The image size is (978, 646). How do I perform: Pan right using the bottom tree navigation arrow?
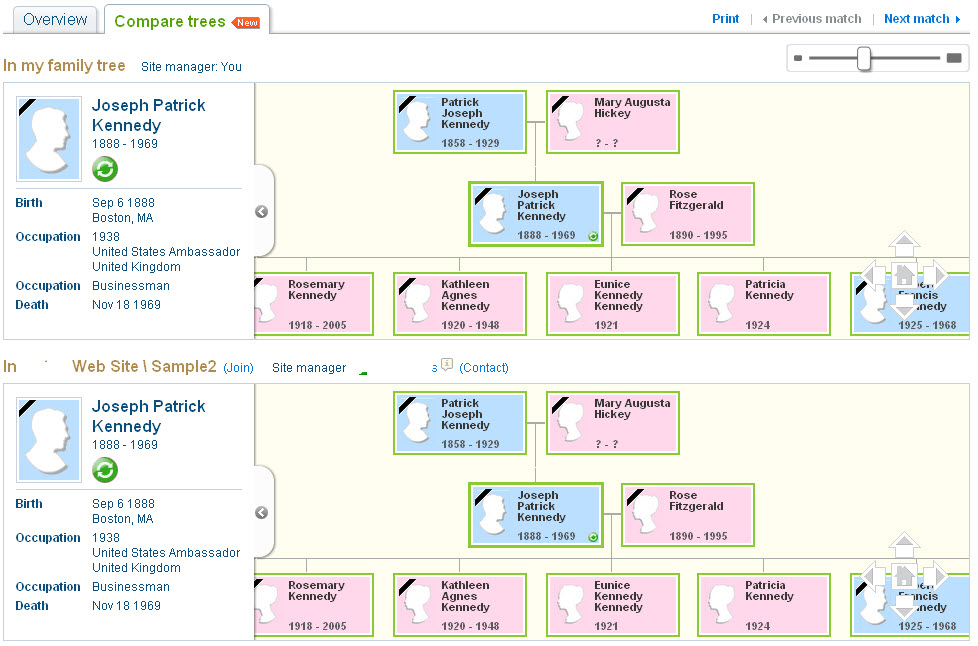935,576
